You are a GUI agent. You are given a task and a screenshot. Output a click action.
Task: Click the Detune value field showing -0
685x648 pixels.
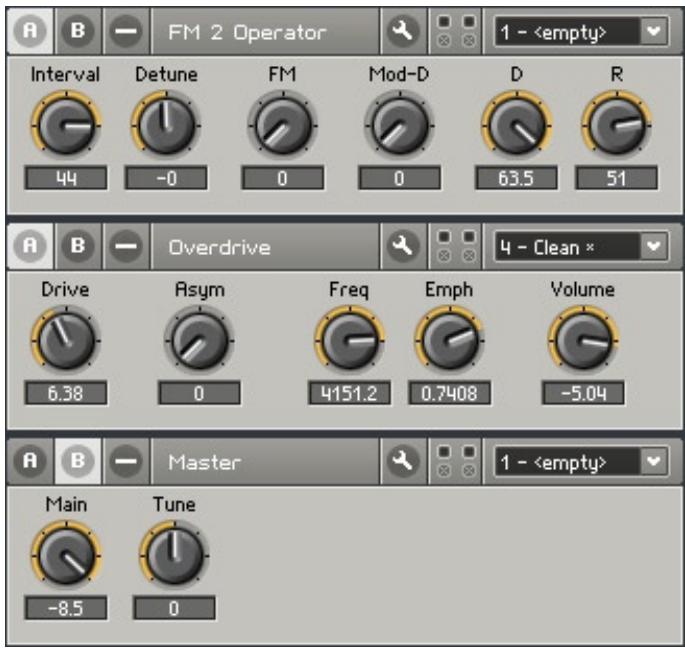(x=166, y=178)
